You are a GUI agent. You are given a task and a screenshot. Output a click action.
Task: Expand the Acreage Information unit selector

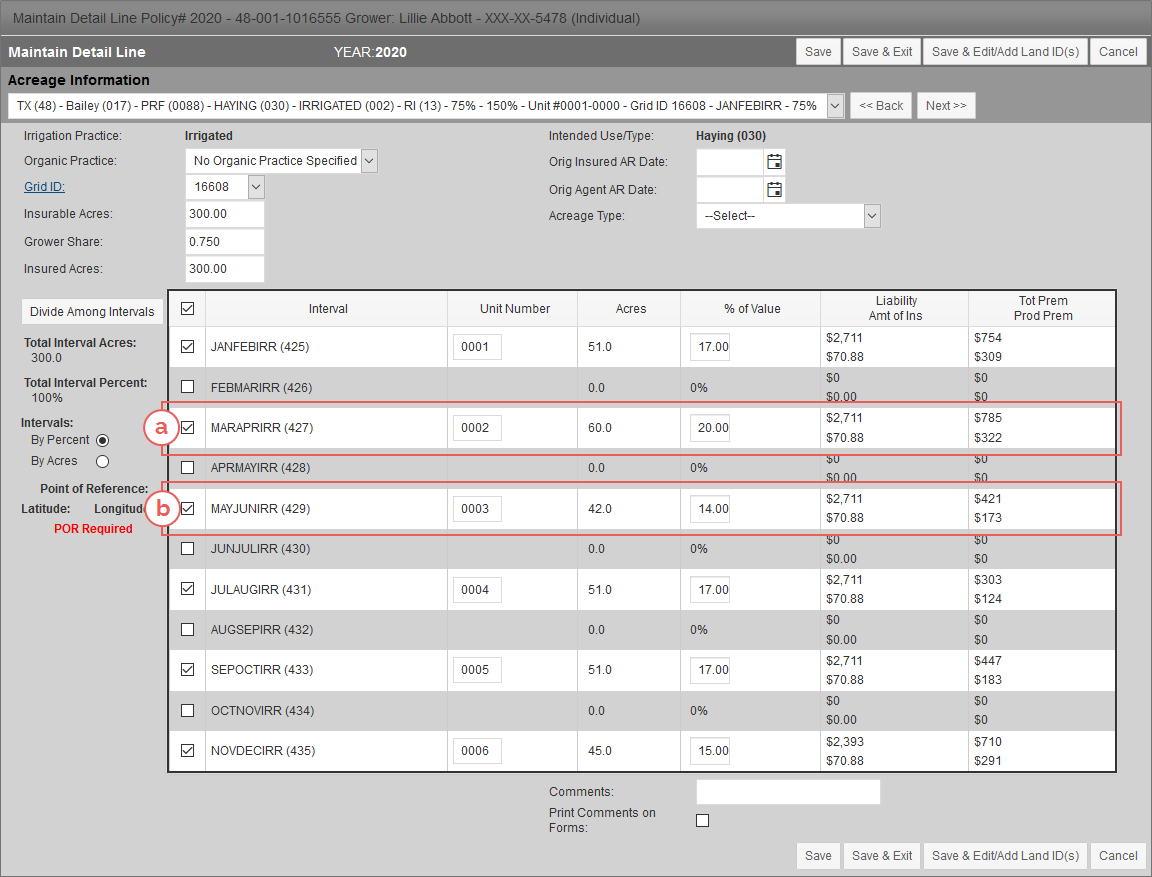834,105
